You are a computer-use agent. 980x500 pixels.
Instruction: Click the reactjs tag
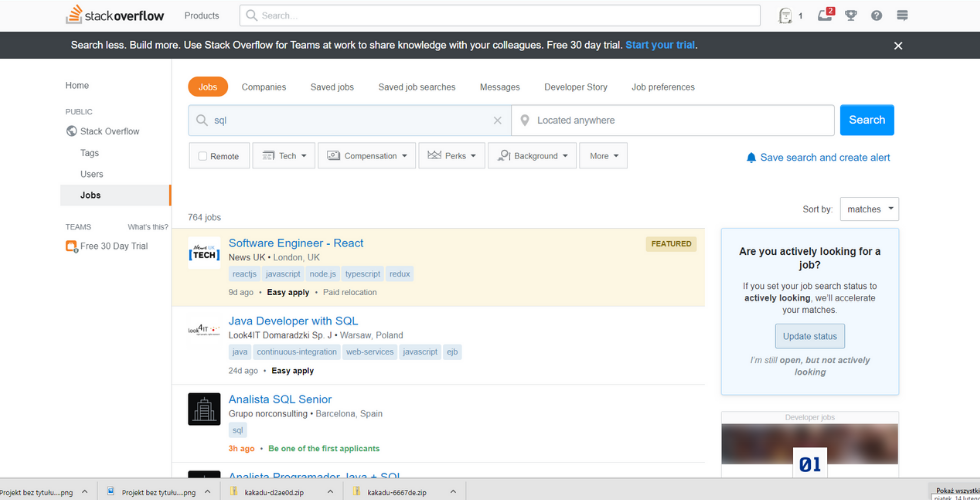tap(244, 274)
